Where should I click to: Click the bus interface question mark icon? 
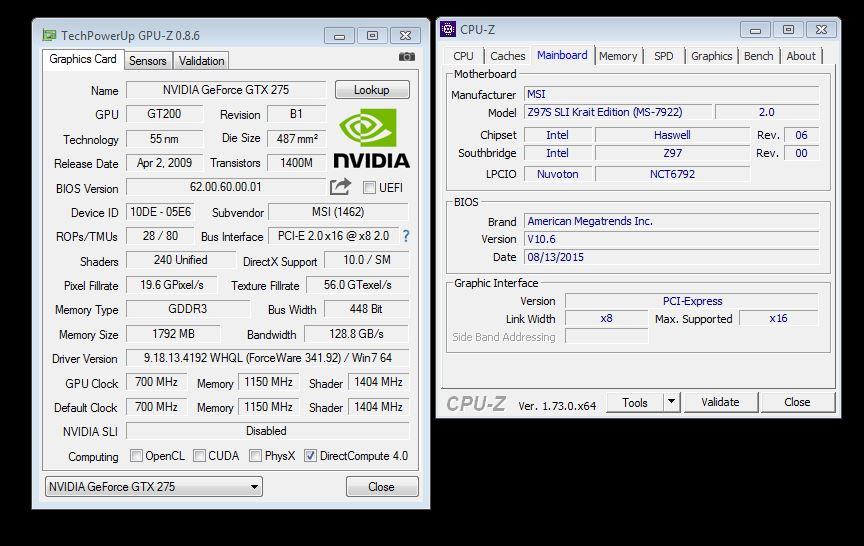pyautogui.click(x=406, y=236)
